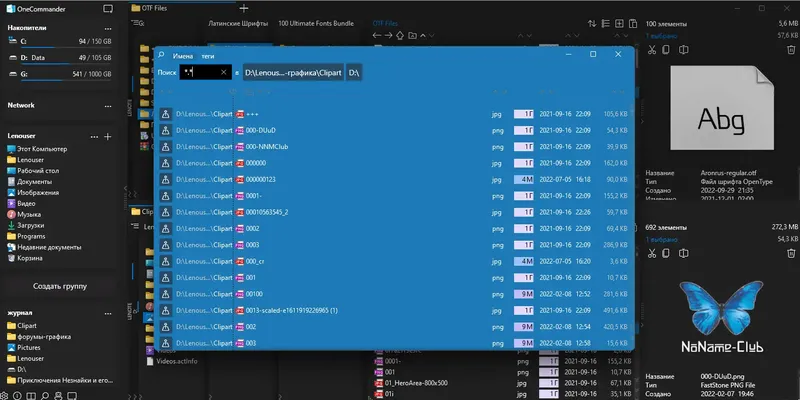The width and height of the screenshot is (800, 400).
Task: Open Изображения in favorites
Action: pyautogui.click(x=33, y=193)
